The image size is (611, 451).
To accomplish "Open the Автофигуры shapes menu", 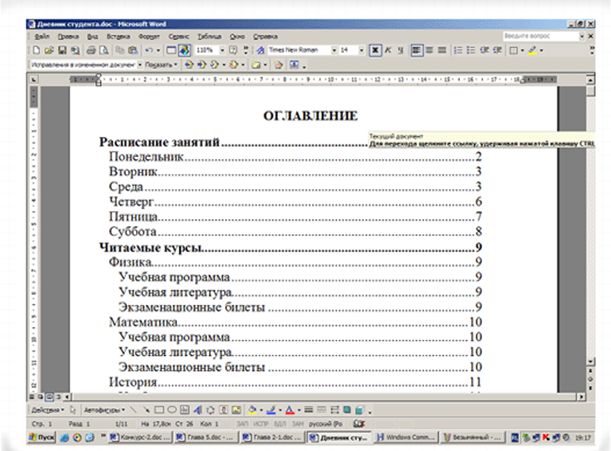I will [104, 410].
